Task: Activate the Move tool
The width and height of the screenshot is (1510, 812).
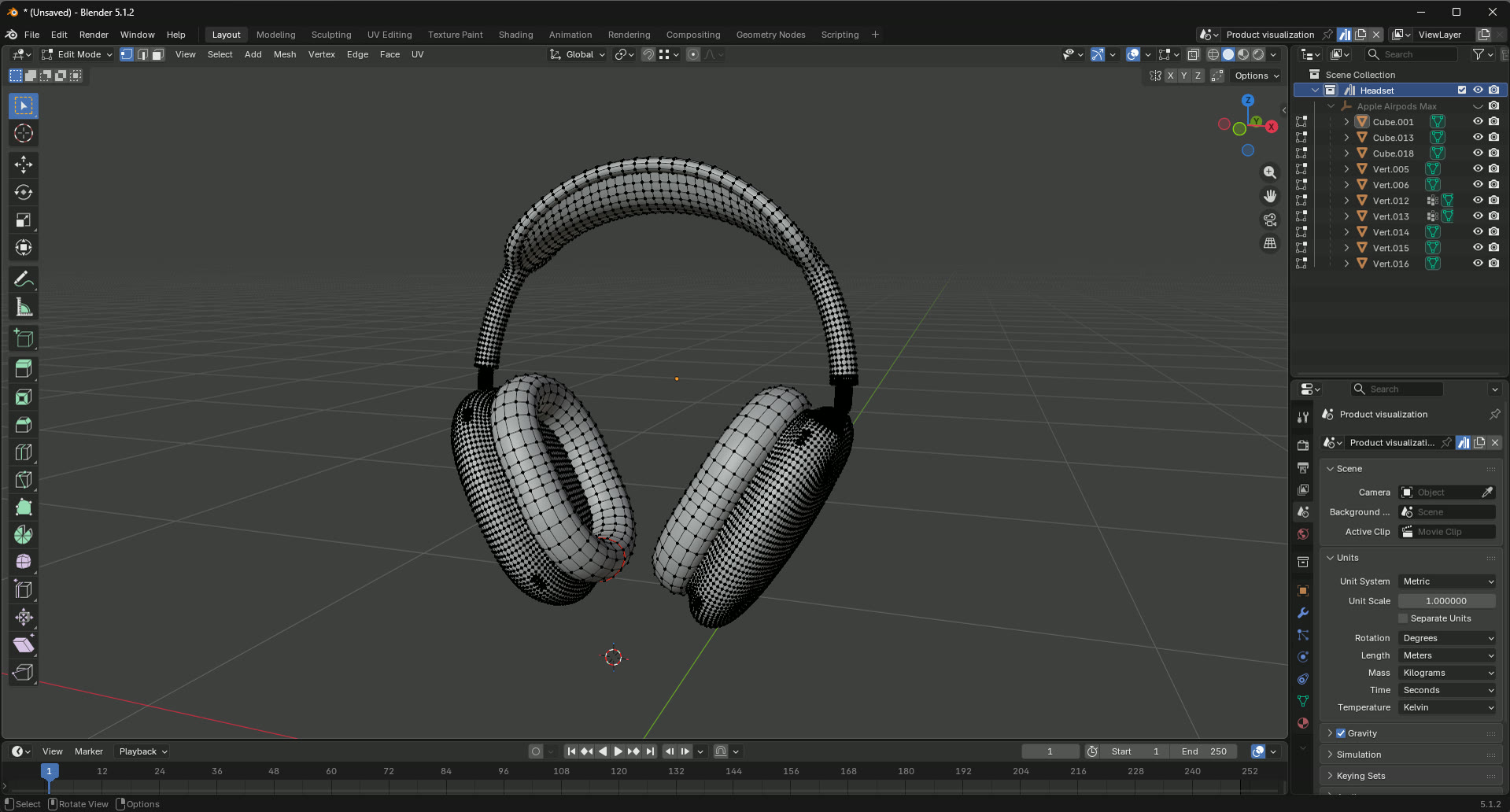Action: point(24,164)
